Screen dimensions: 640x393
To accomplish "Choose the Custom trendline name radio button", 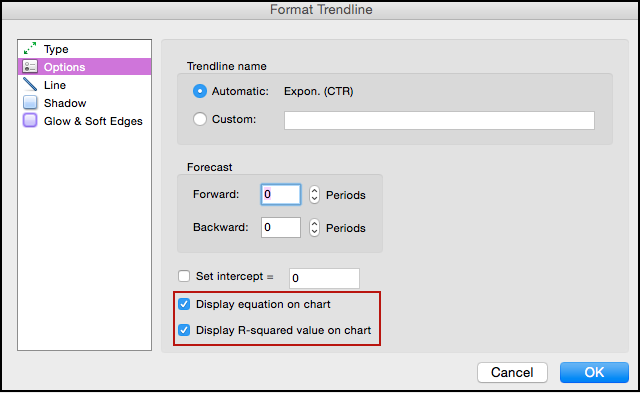I will (200, 119).
